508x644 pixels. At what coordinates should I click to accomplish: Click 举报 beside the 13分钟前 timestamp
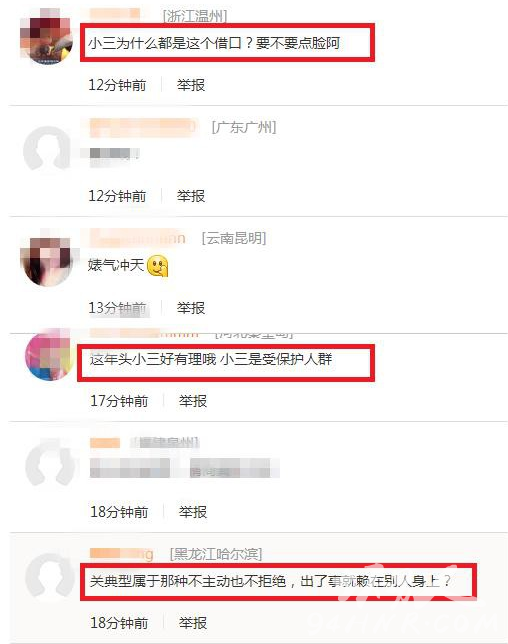point(191,308)
